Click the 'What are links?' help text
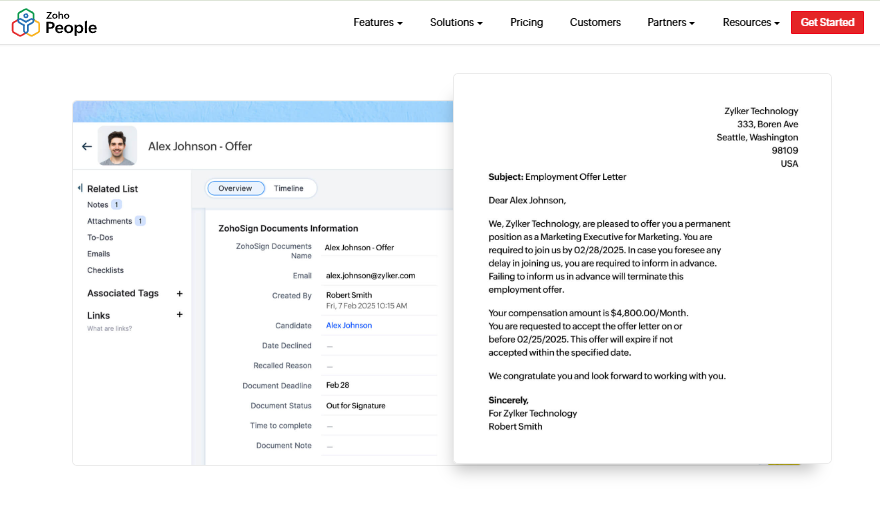The width and height of the screenshot is (880, 521). 109,328
